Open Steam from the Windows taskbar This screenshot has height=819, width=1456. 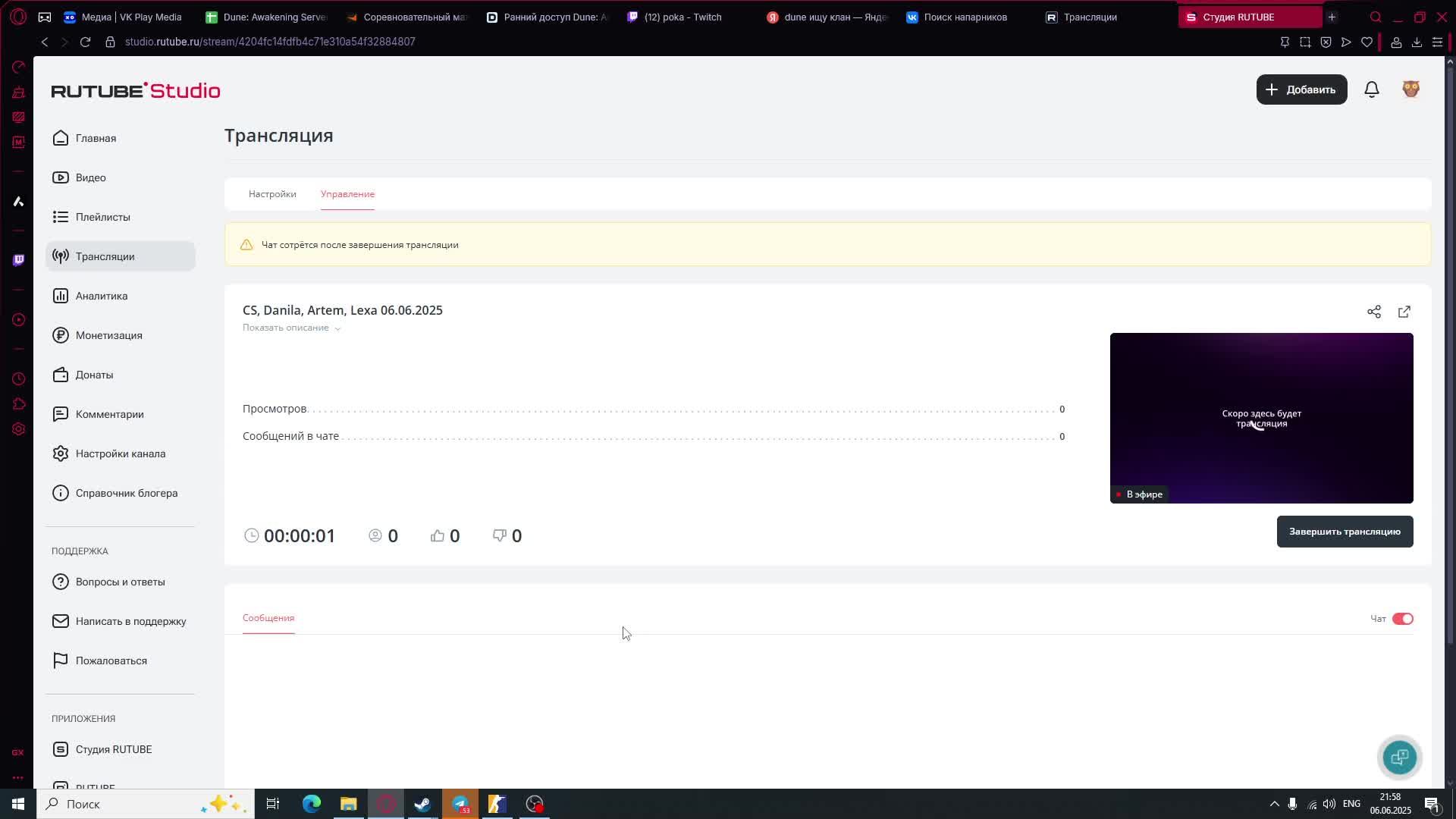pos(422,804)
